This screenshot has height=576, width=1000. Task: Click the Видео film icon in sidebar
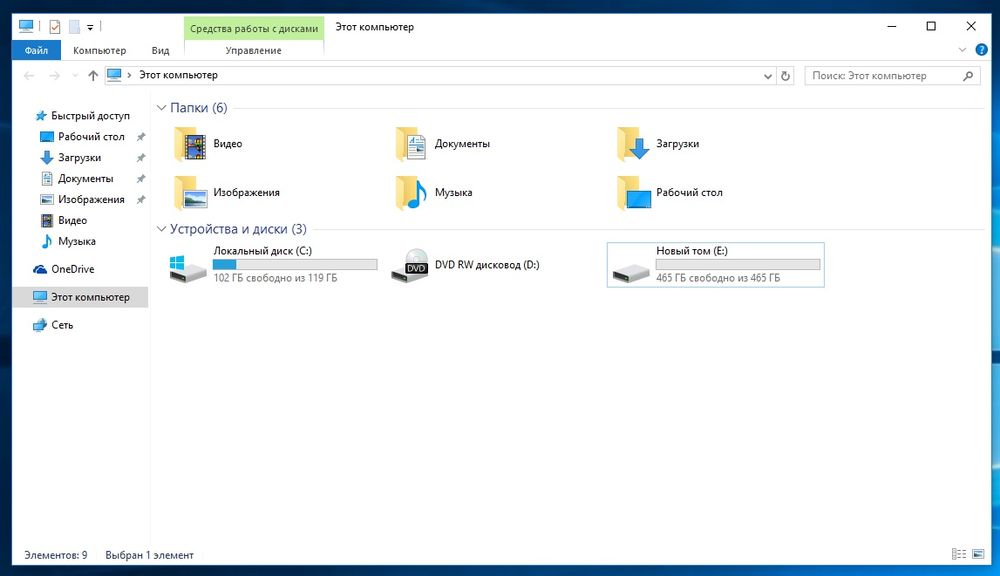tap(47, 220)
